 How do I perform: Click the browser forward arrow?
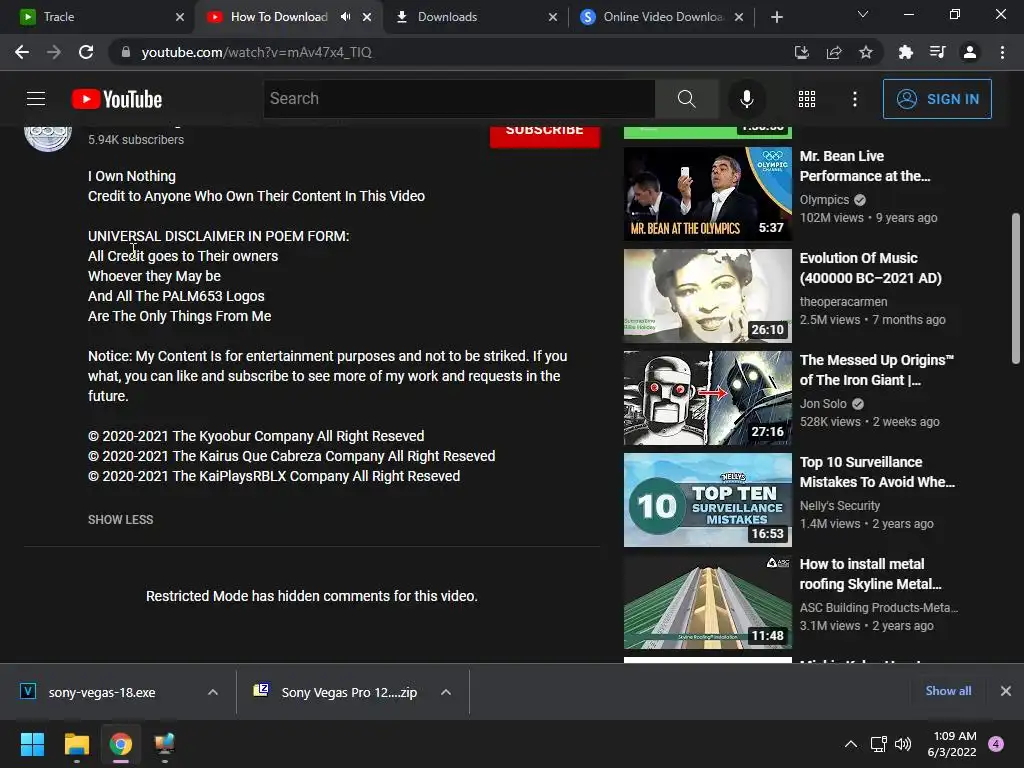54,52
